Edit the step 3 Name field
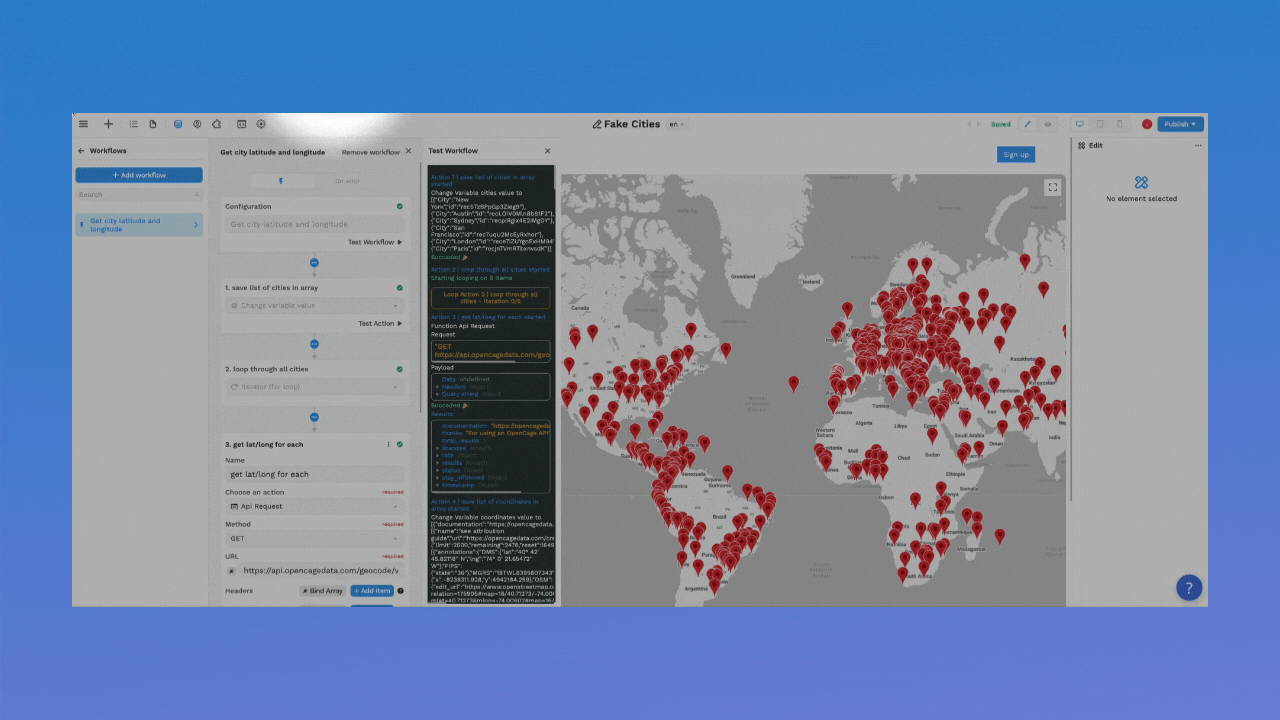Screen dimensions: 1280x720 coord(315,474)
